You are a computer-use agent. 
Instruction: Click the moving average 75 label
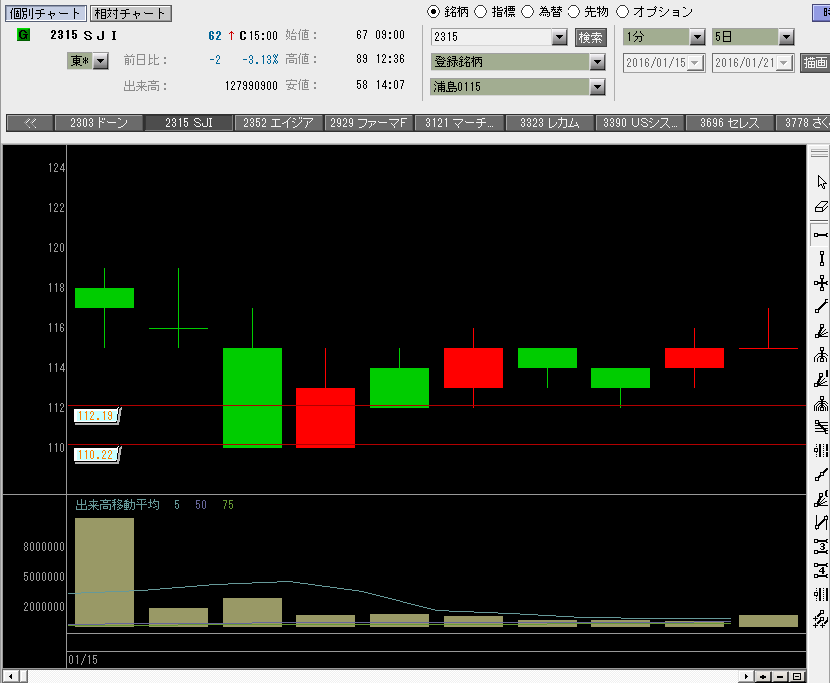(228, 505)
